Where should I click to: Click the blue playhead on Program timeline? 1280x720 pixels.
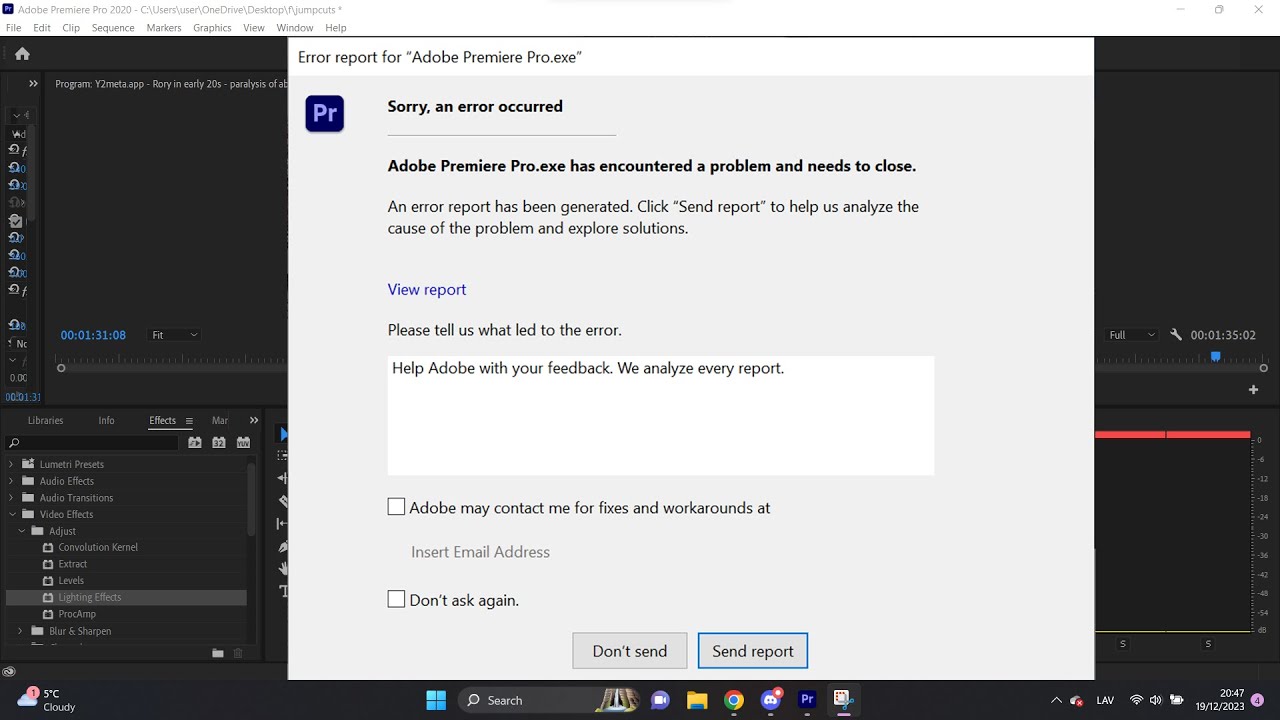(1216, 356)
